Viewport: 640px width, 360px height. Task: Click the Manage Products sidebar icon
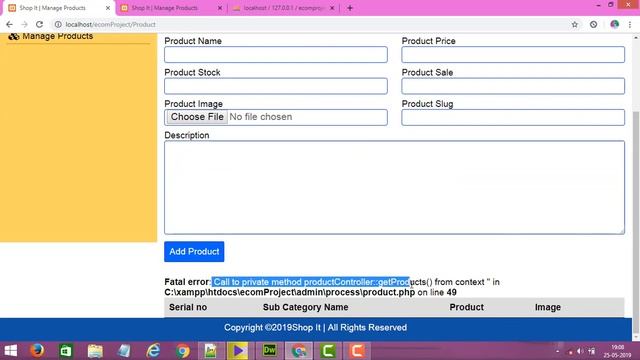point(14,36)
